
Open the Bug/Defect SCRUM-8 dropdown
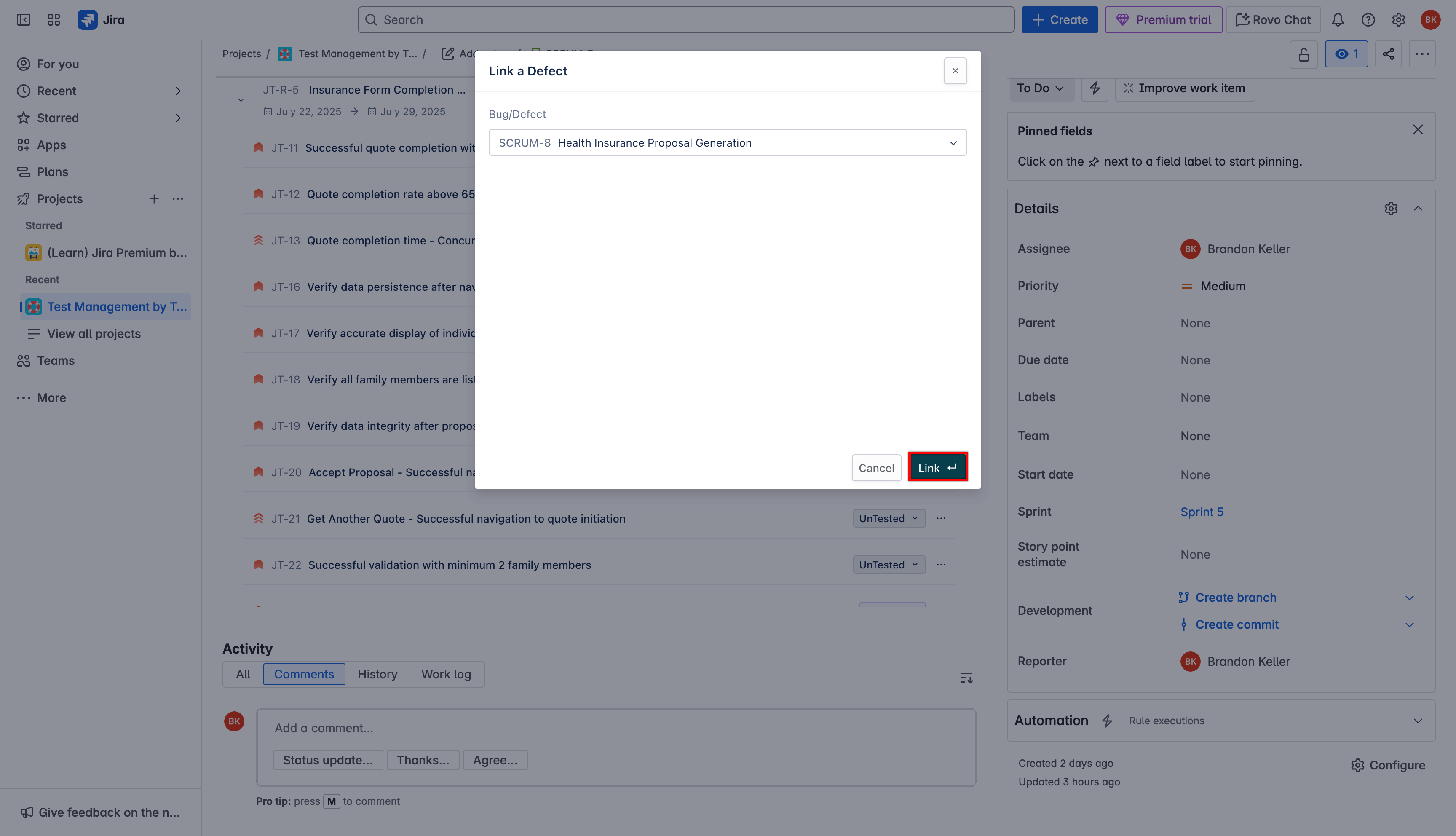pos(727,142)
